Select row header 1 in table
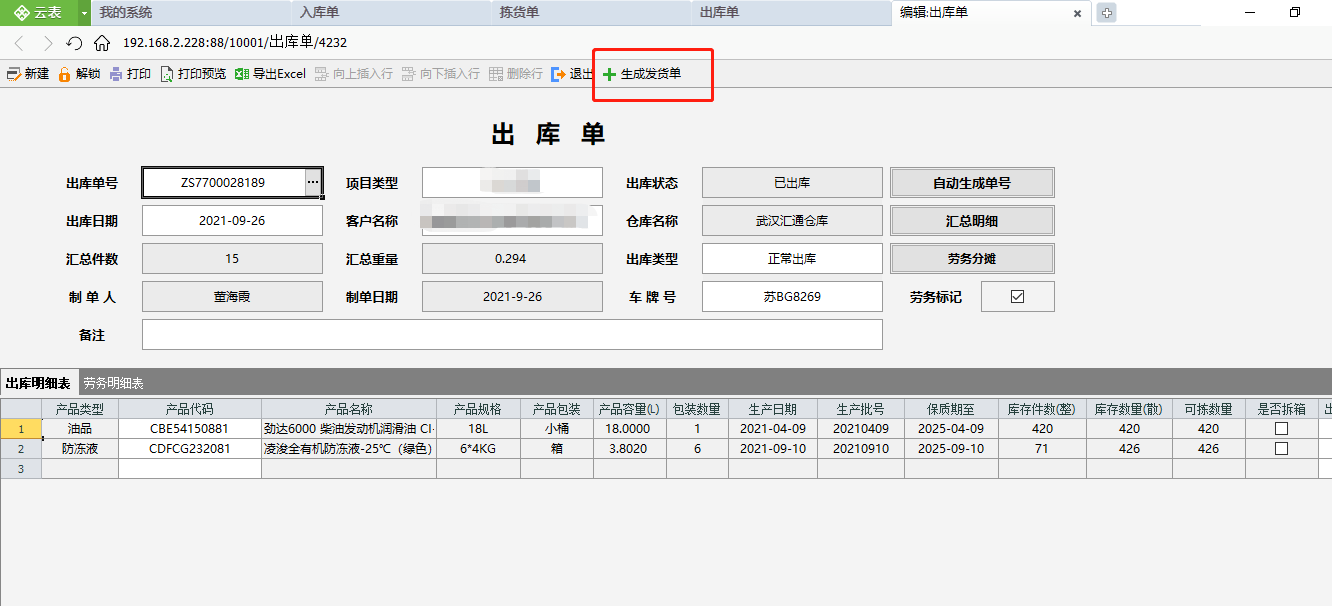The width and height of the screenshot is (1332, 606). 21,429
